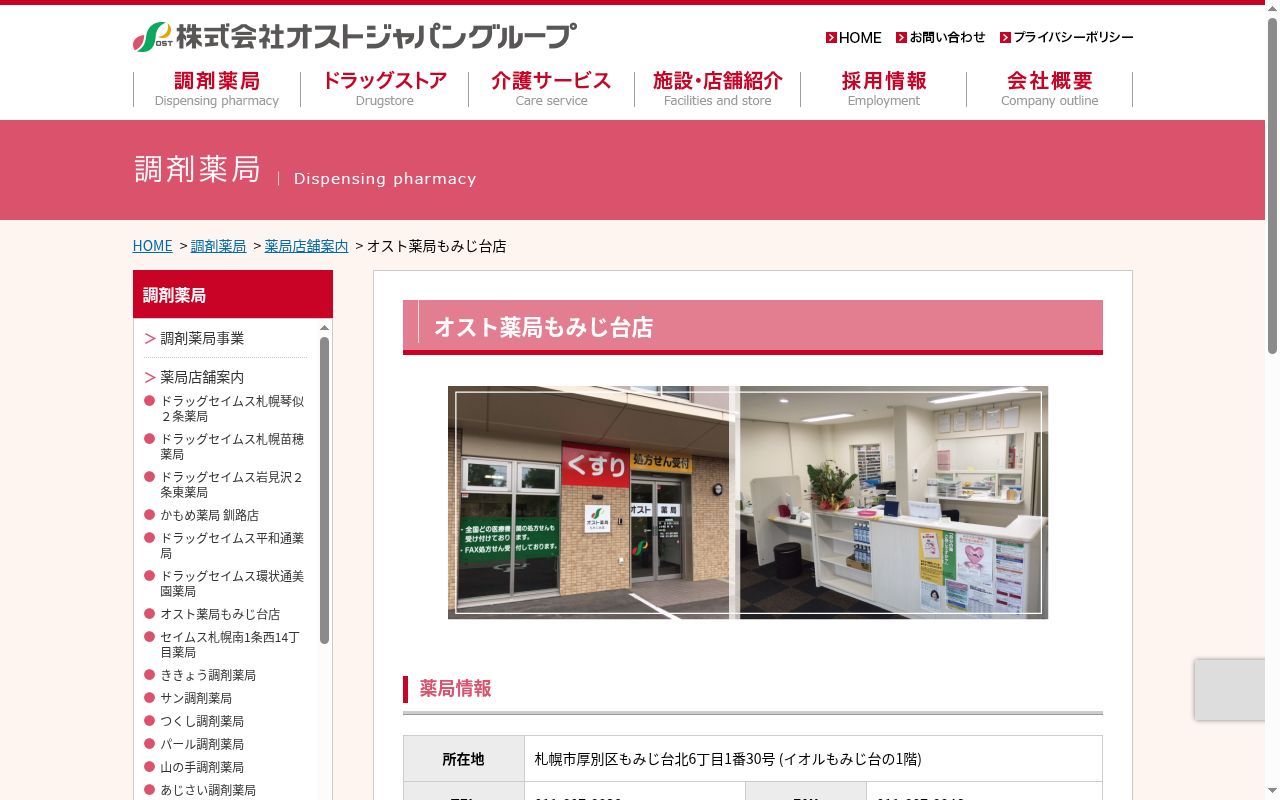The height and width of the screenshot is (800, 1280).
Task: Open the HOME link in top header
Action: (x=853, y=38)
